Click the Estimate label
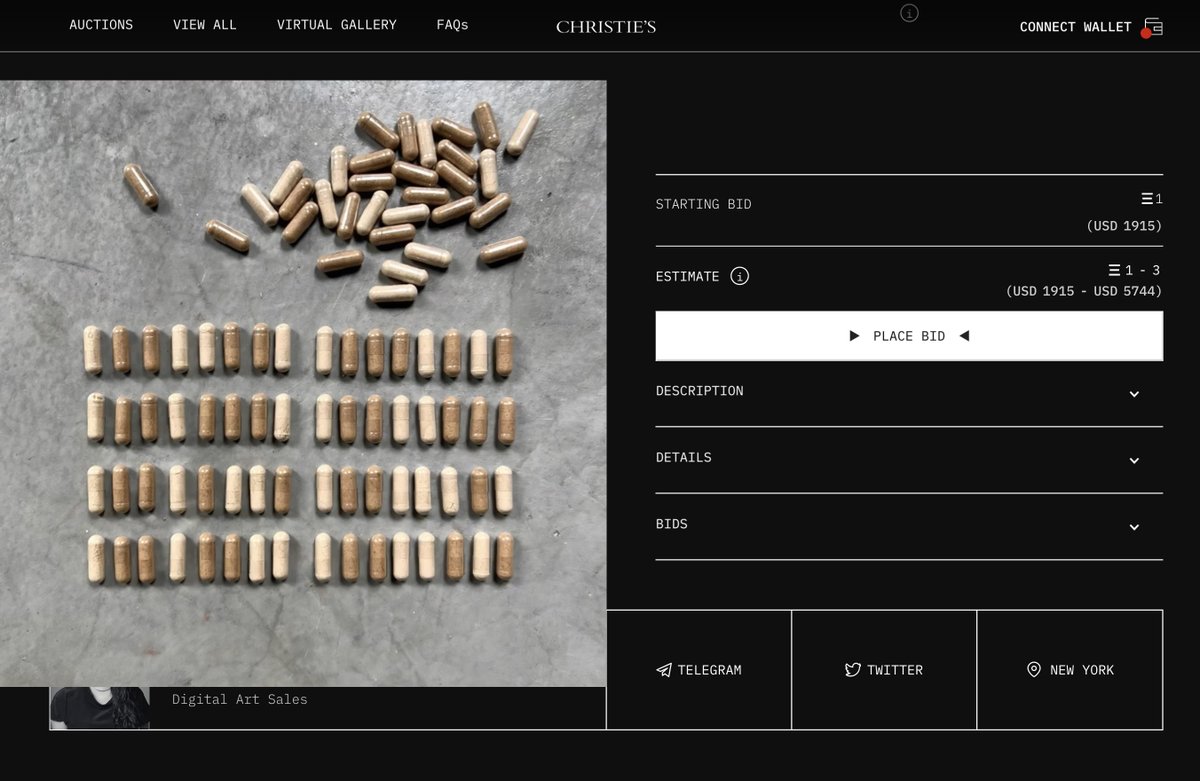 tap(687, 277)
